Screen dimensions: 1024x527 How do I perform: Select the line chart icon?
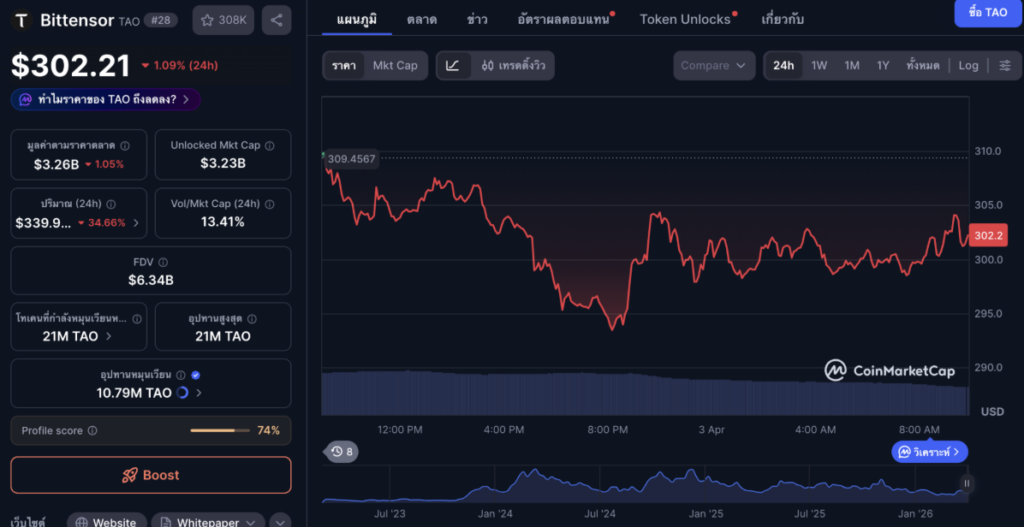click(x=453, y=65)
